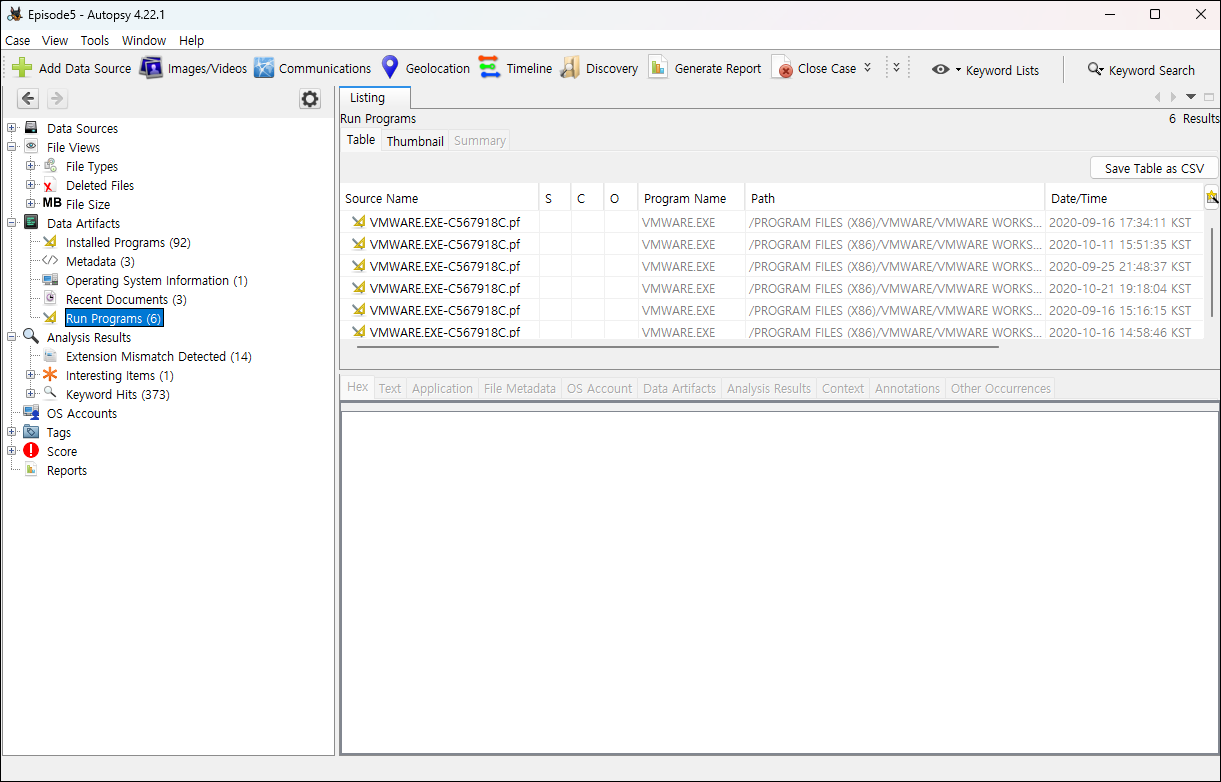
Task: Click the forward arrow in tree panel
Action: (x=57, y=98)
